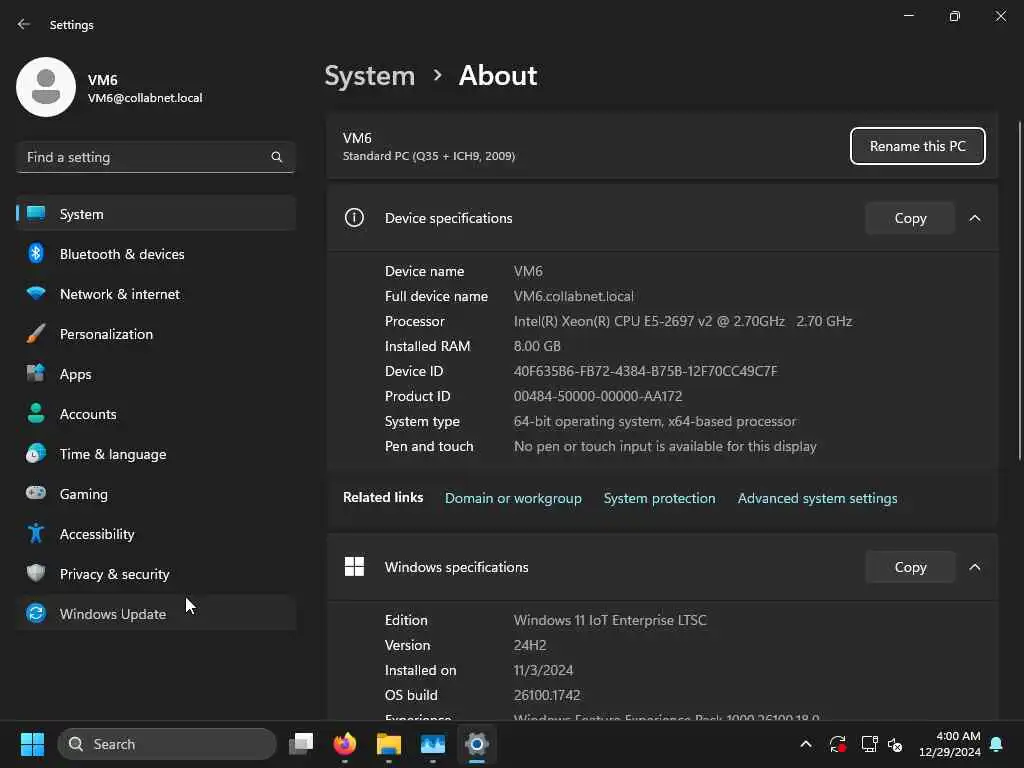1024x768 pixels.
Task: Click the Time & language clock icon
Action: pos(36,453)
